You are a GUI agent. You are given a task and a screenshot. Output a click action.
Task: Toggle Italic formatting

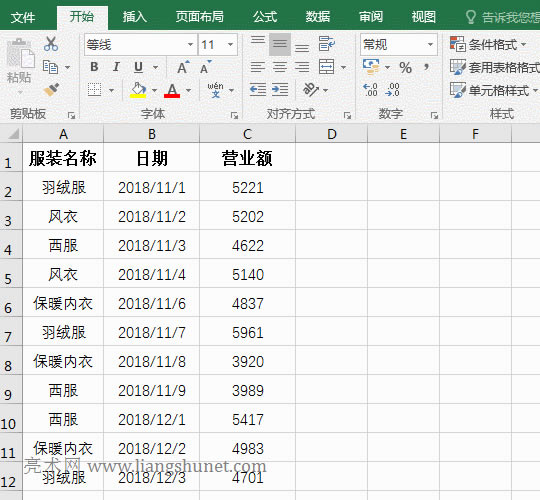(x=116, y=67)
